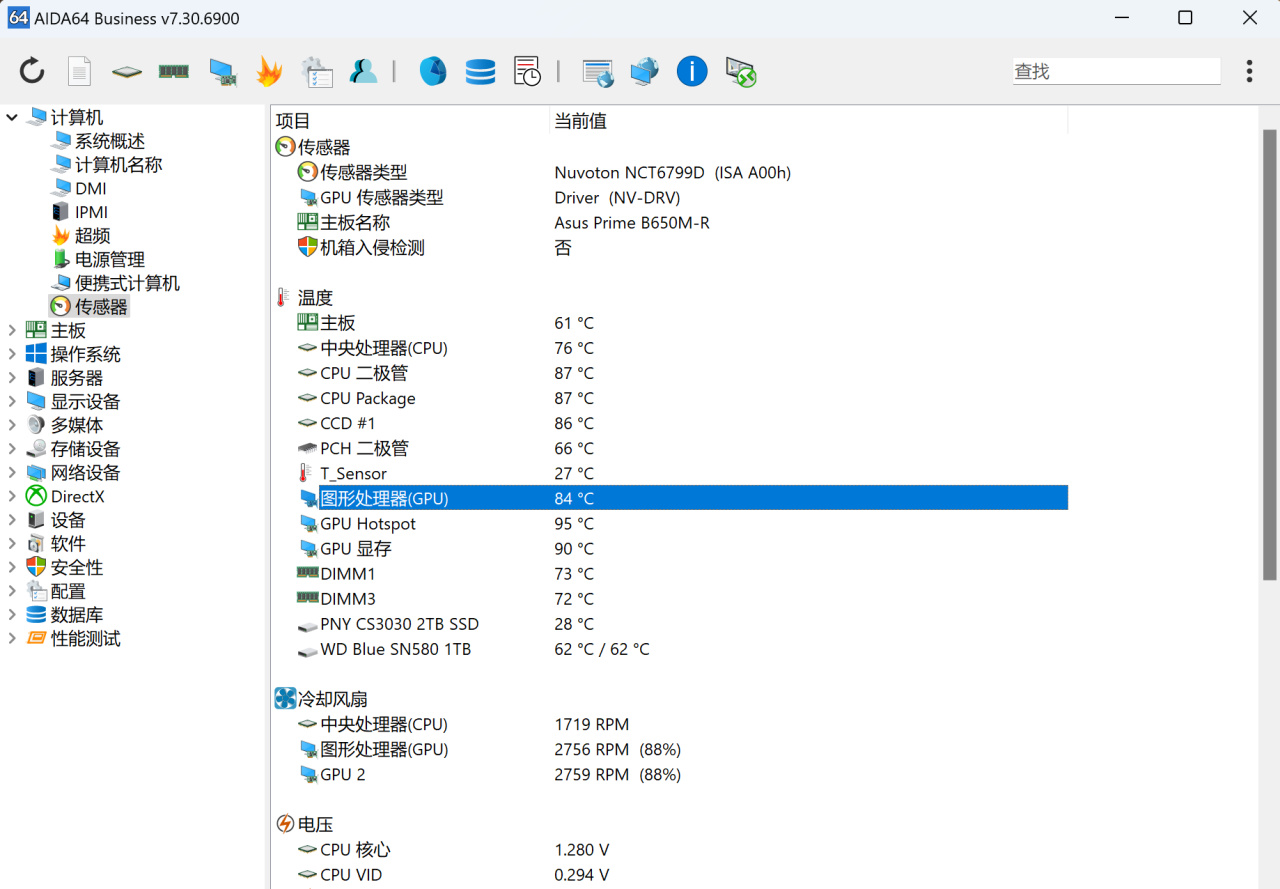Select the T_Sensor row

(x=670, y=473)
